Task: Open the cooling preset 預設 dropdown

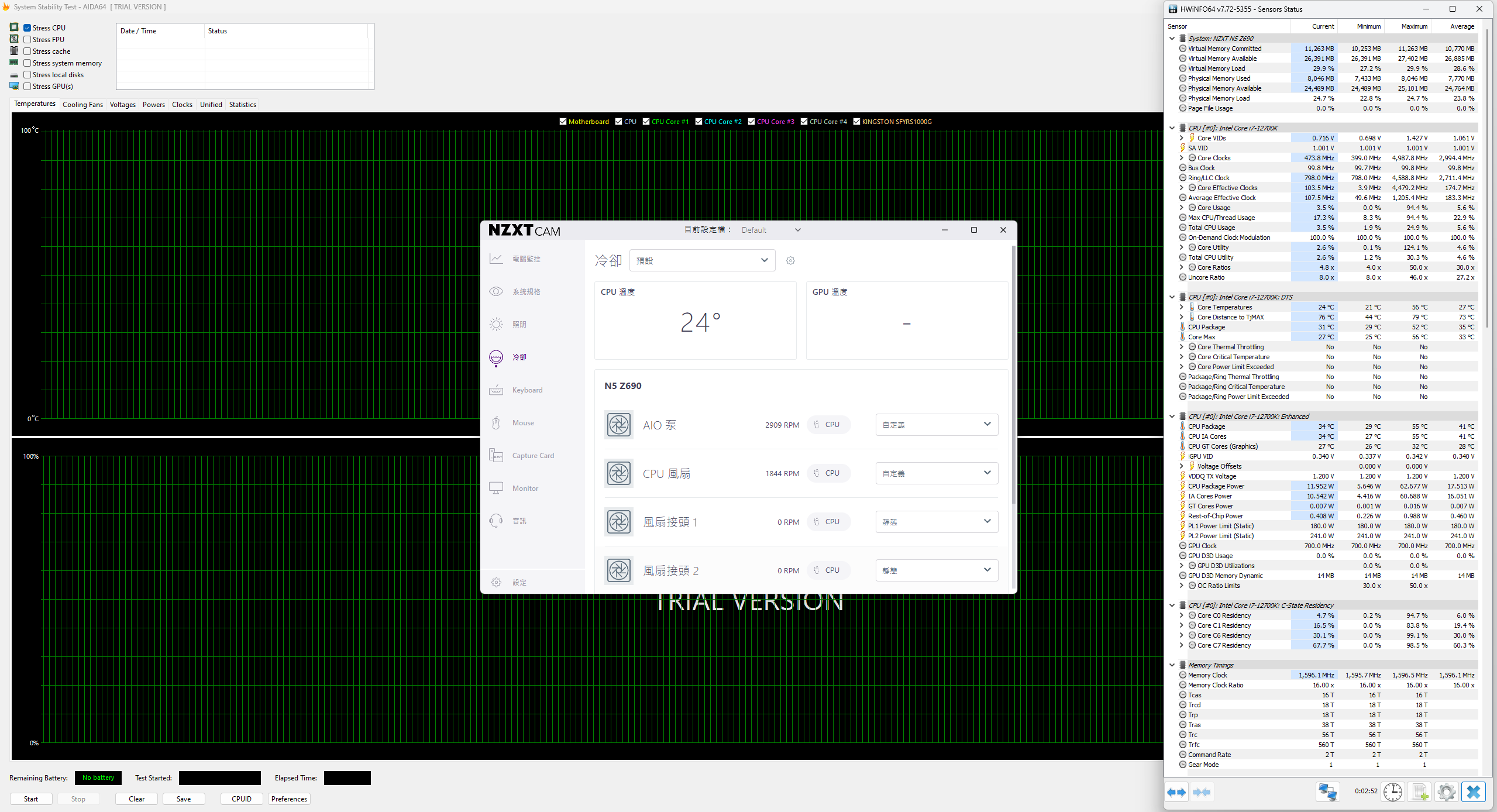Action: pos(702,260)
